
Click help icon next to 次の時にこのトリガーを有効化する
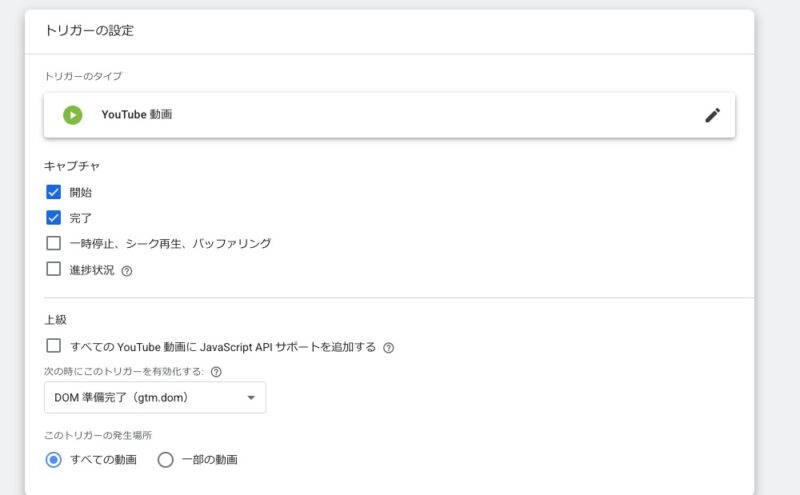tap(216, 372)
